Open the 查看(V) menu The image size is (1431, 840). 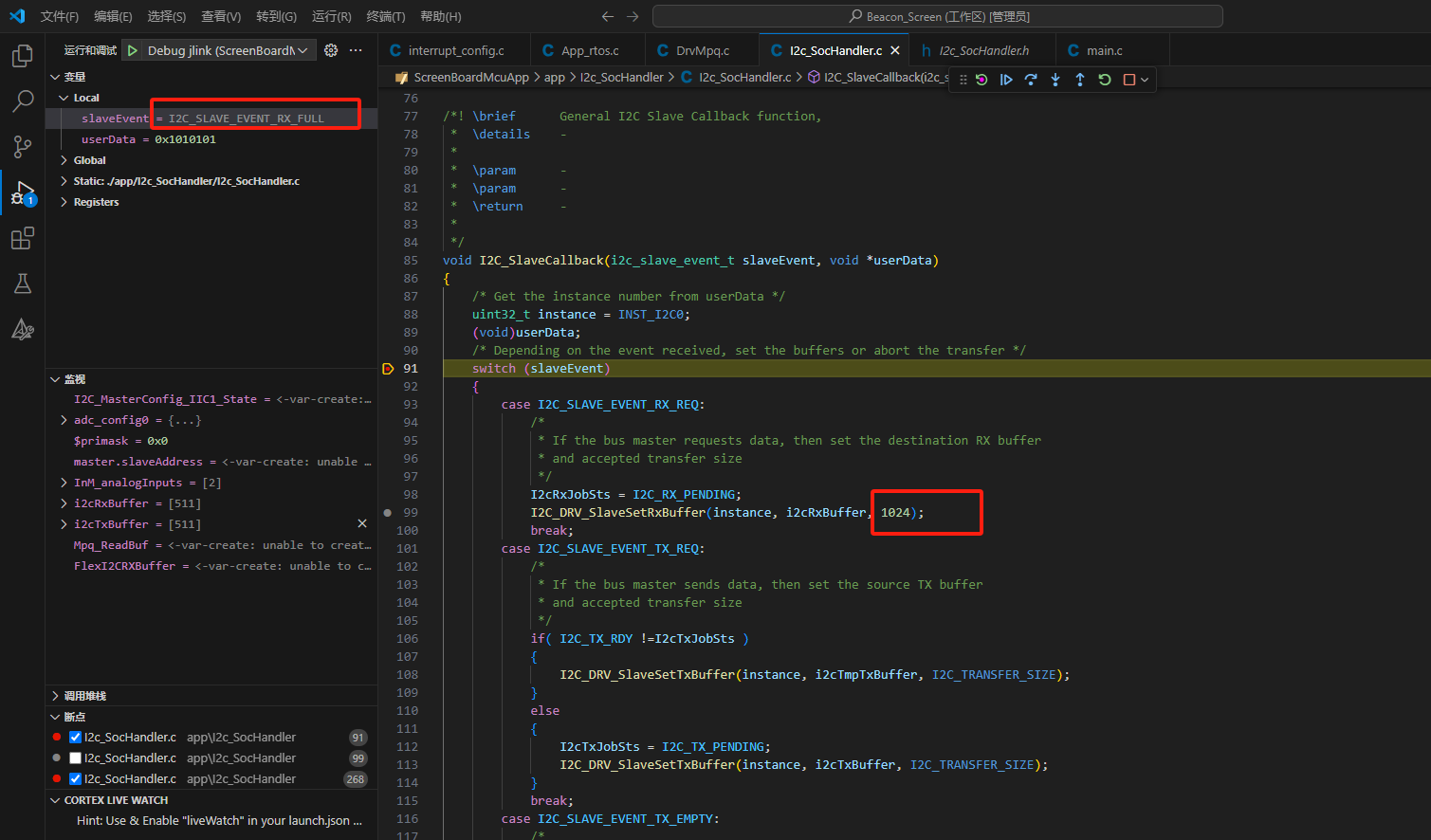point(221,16)
